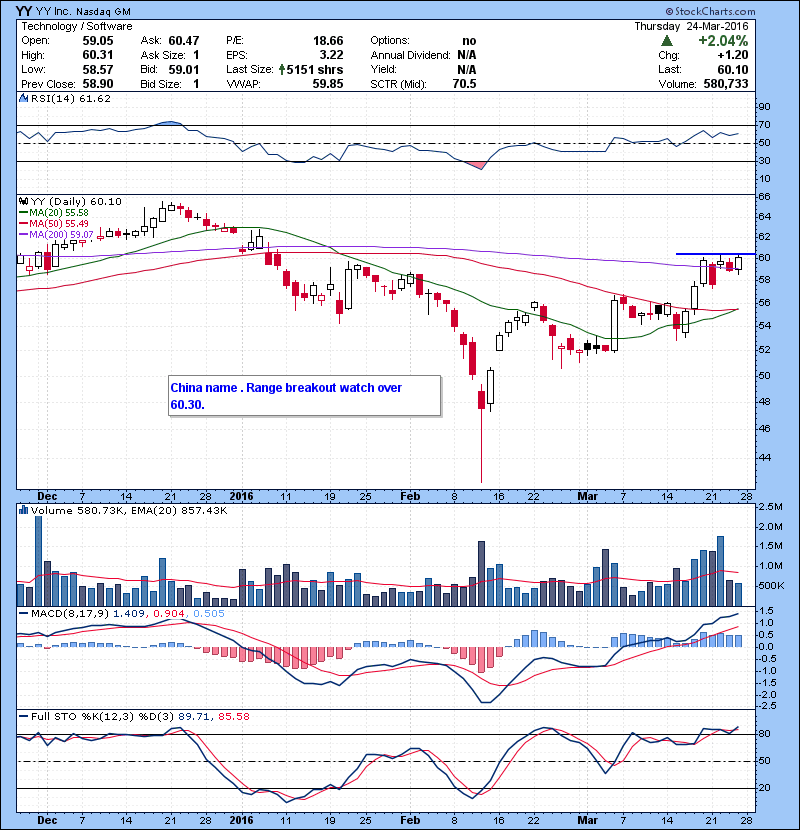This screenshot has width=800, height=830.
Task: Click the Technology / Software sector label
Action: [77, 26]
